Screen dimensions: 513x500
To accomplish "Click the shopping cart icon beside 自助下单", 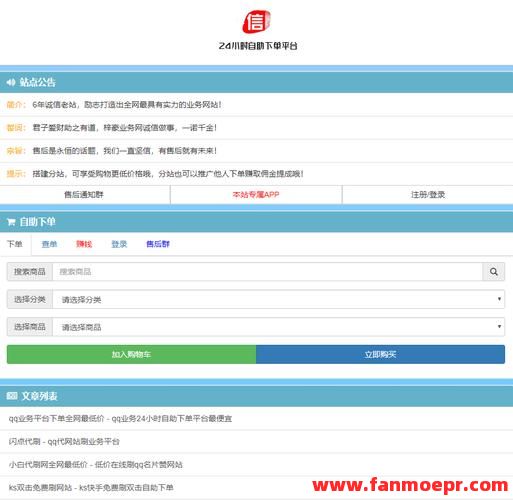I will click(x=11, y=222).
